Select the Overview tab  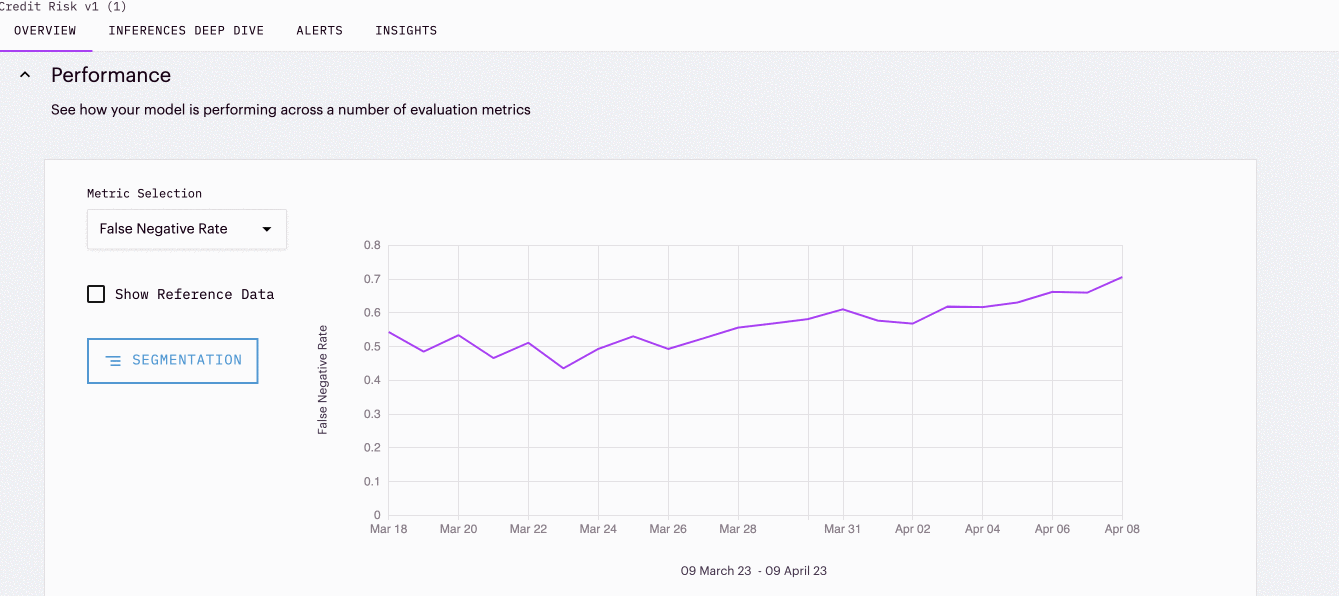tap(45, 30)
